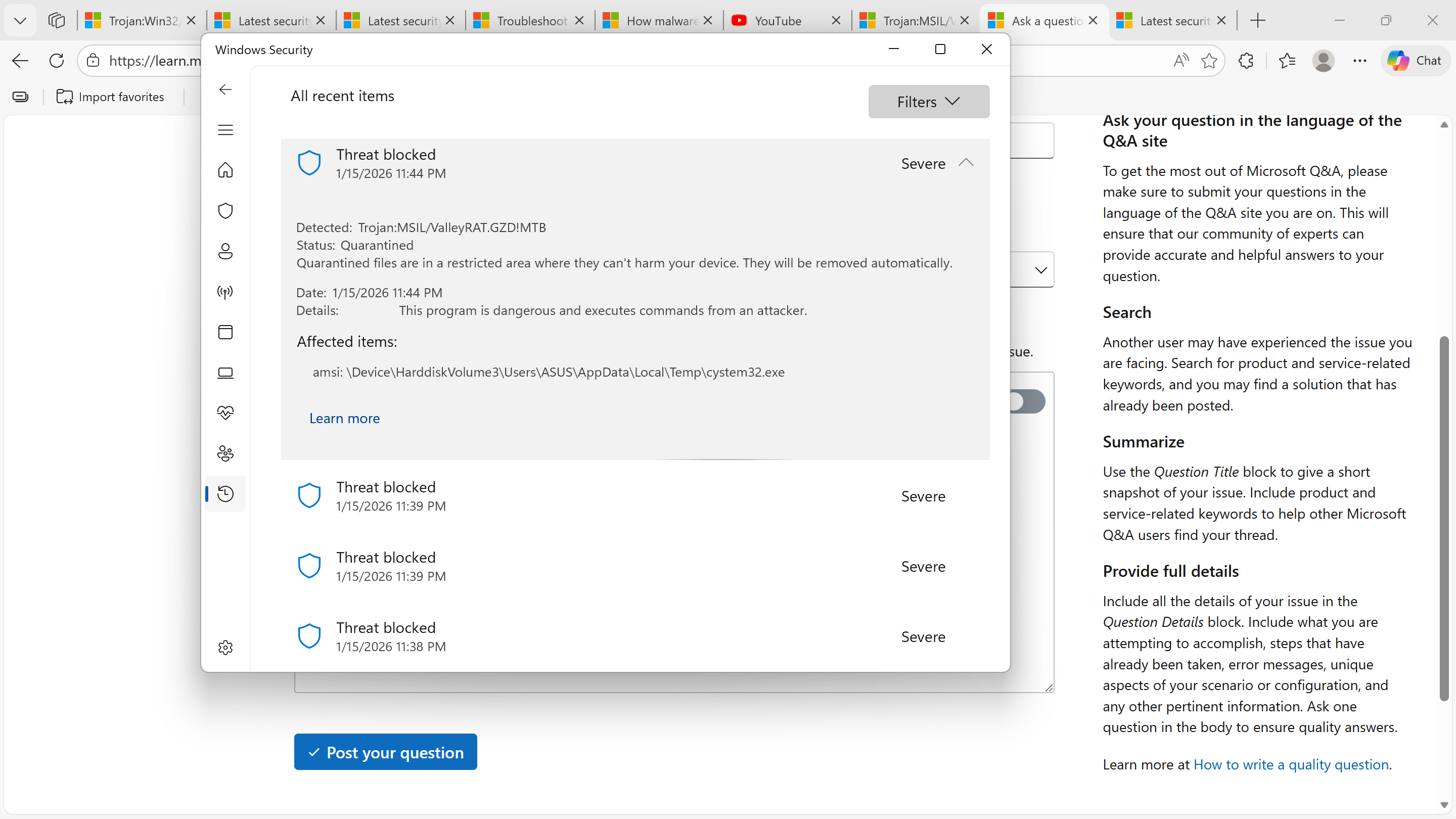Open Windows Security settings gear
Image resolution: width=1456 pixels, height=819 pixels.
tap(225, 647)
